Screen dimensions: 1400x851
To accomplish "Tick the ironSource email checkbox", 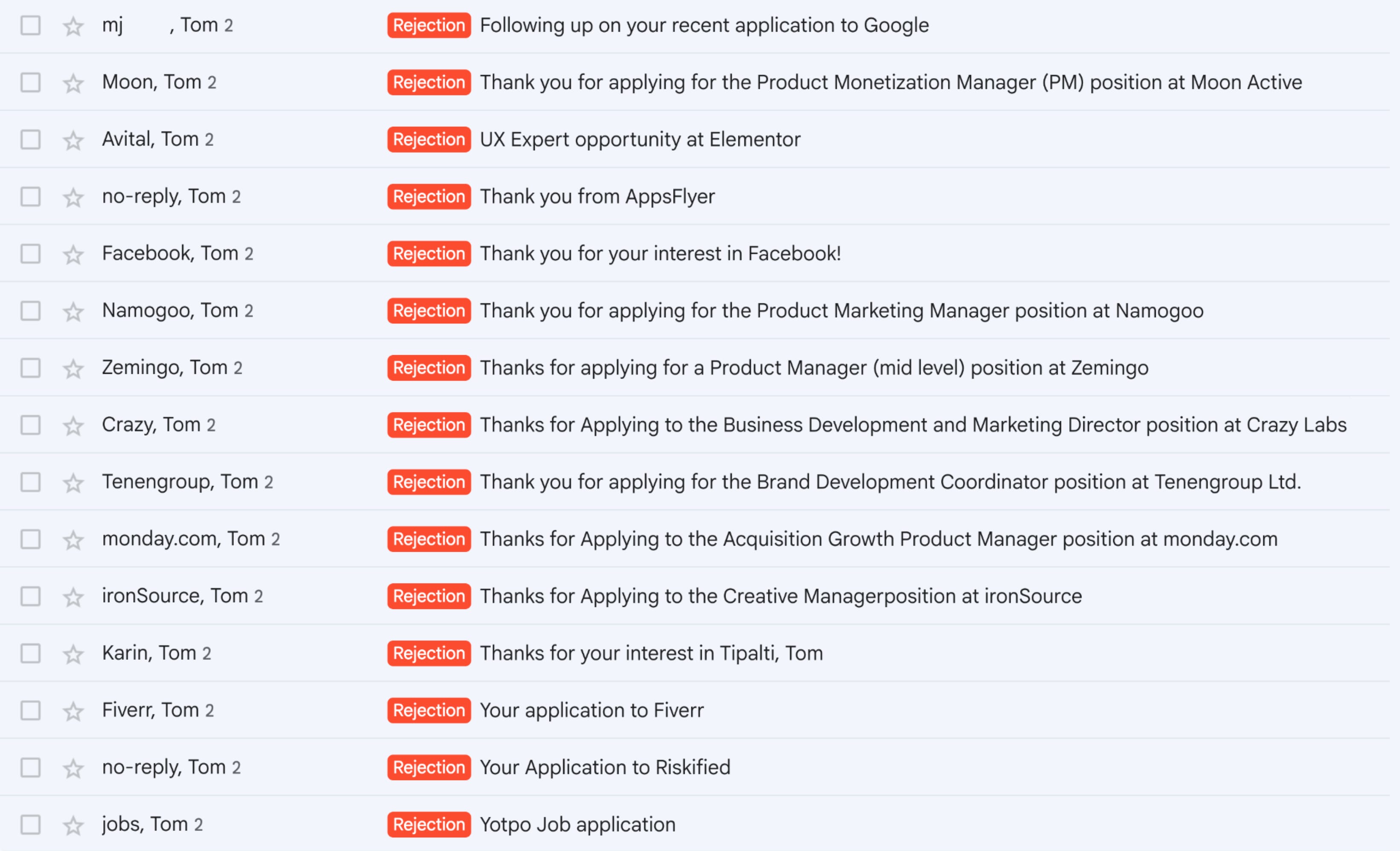I will point(31,596).
